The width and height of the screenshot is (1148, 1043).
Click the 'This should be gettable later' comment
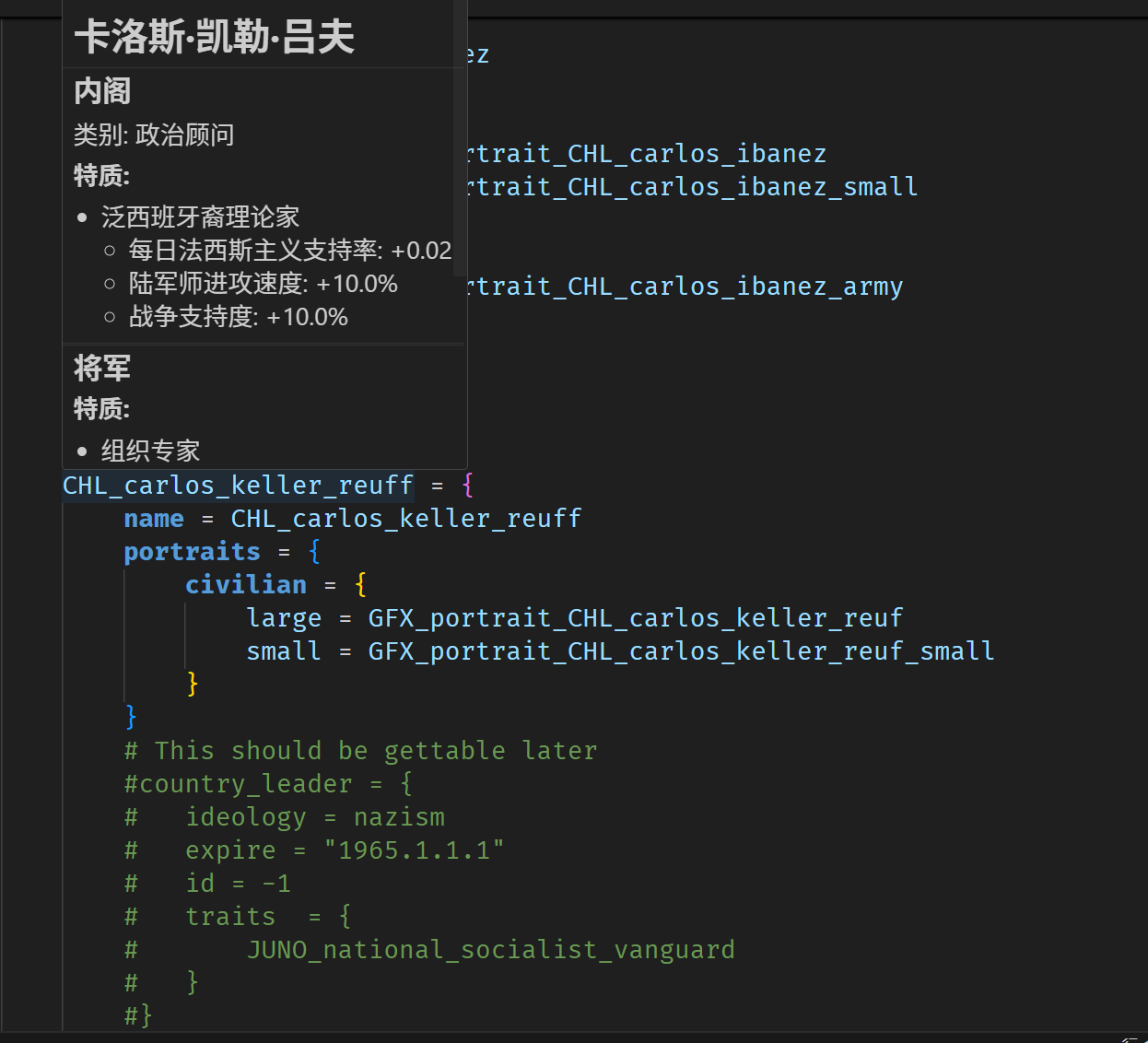tap(375, 751)
